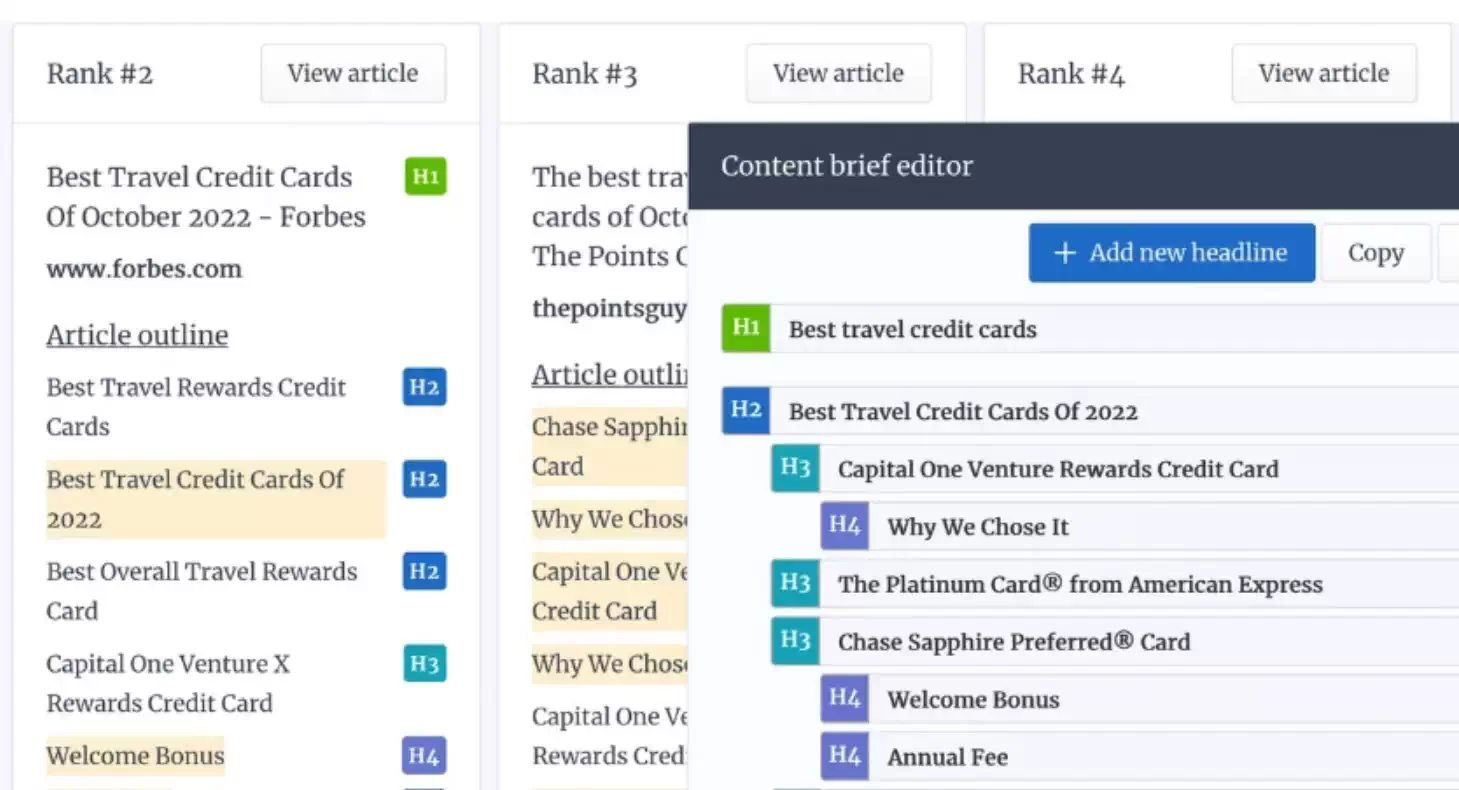Click H2 tag of Best Travel Credit Cards Of 2022 in editor

pos(746,411)
